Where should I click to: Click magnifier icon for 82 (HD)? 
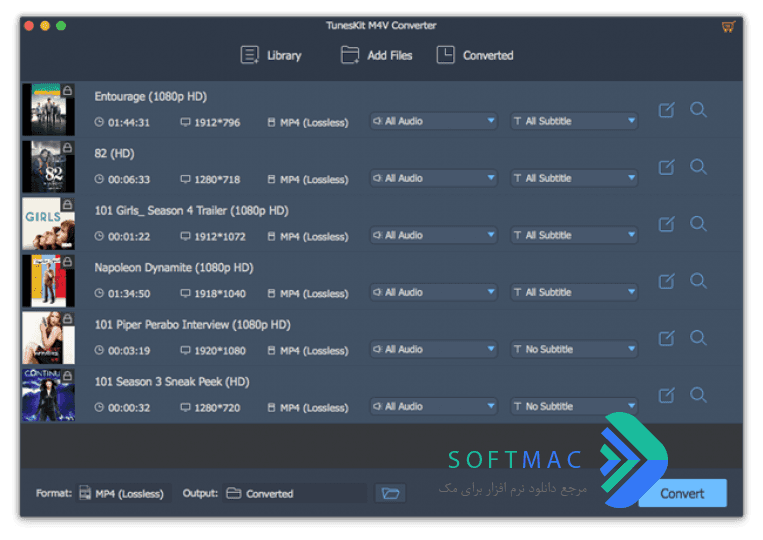click(x=698, y=167)
